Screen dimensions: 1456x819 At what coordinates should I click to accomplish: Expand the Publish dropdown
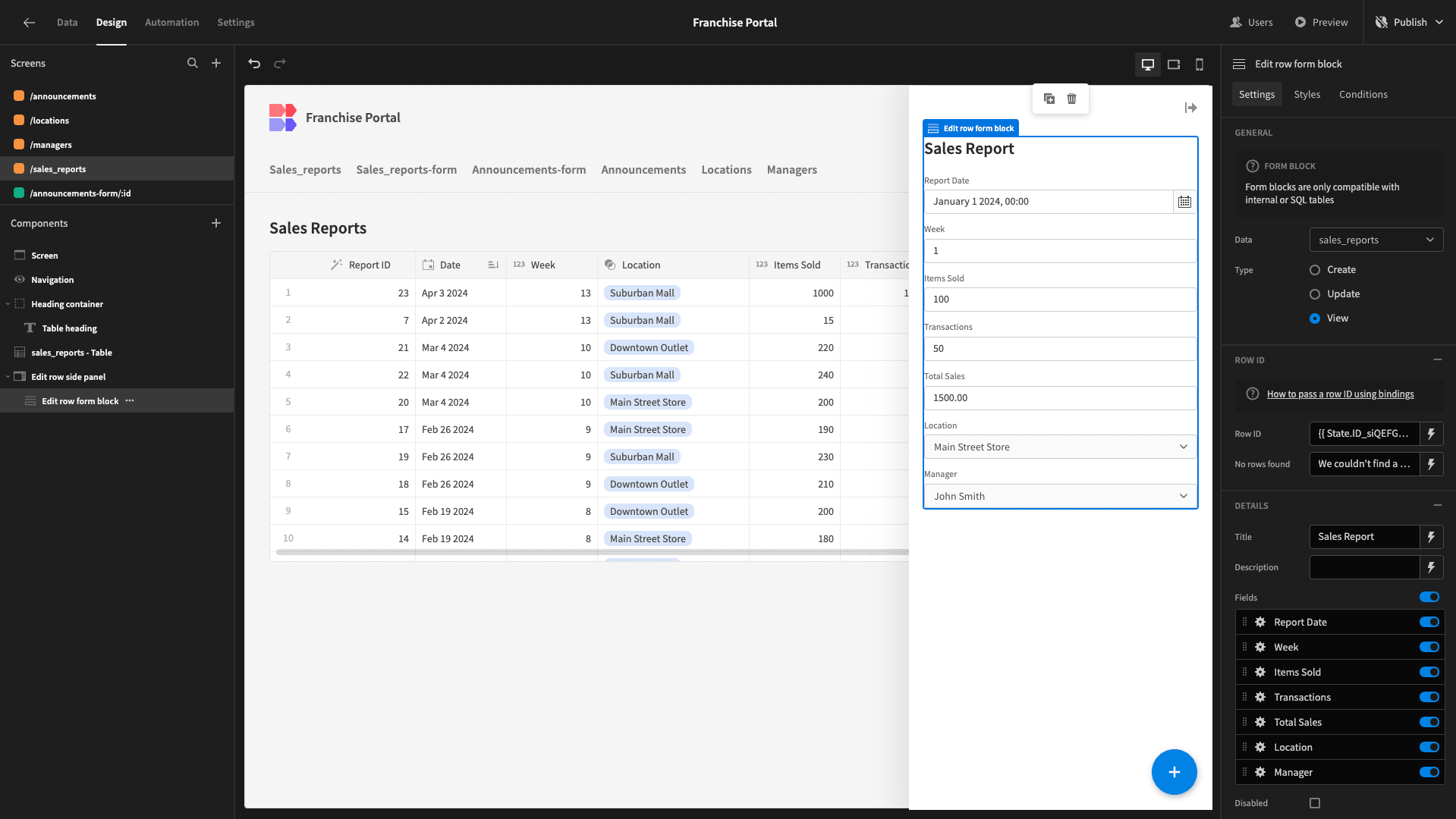(1439, 23)
